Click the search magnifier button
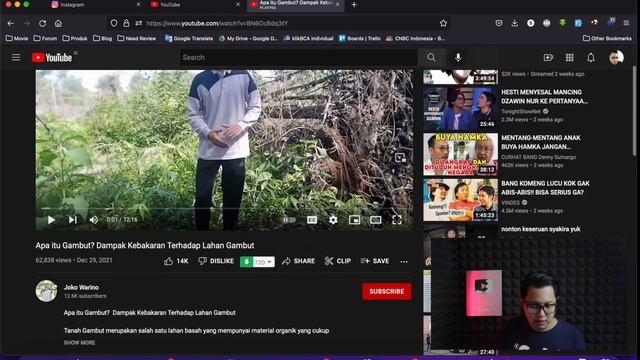Viewport: 640px width, 360px height. click(x=431, y=58)
